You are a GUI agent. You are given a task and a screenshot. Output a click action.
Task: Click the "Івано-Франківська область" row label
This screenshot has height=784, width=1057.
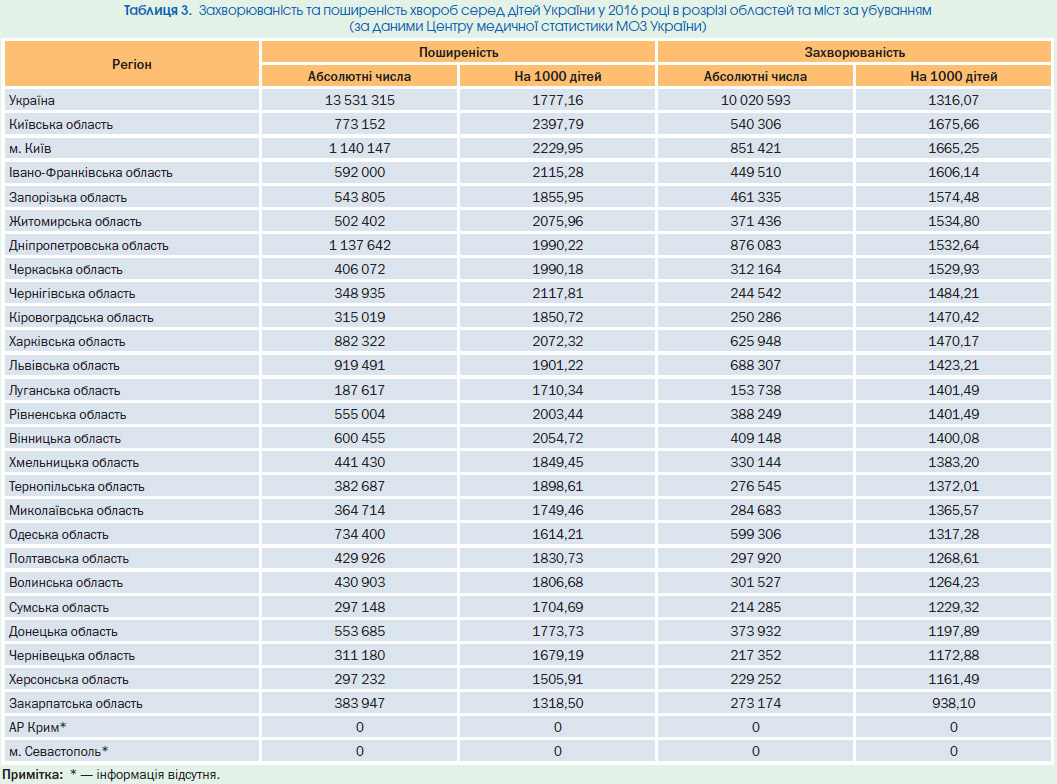click(90, 173)
